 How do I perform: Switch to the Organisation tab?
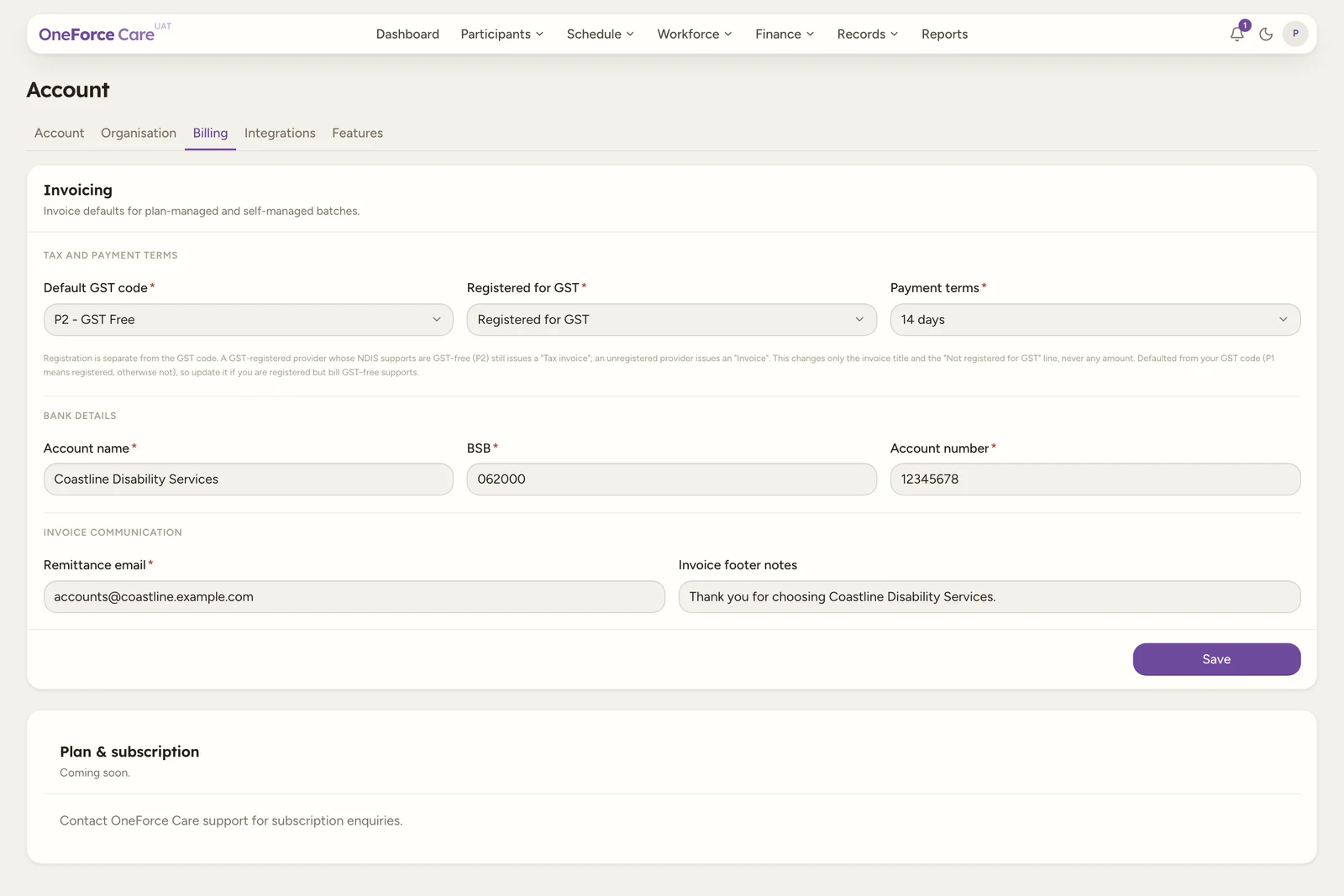(139, 133)
